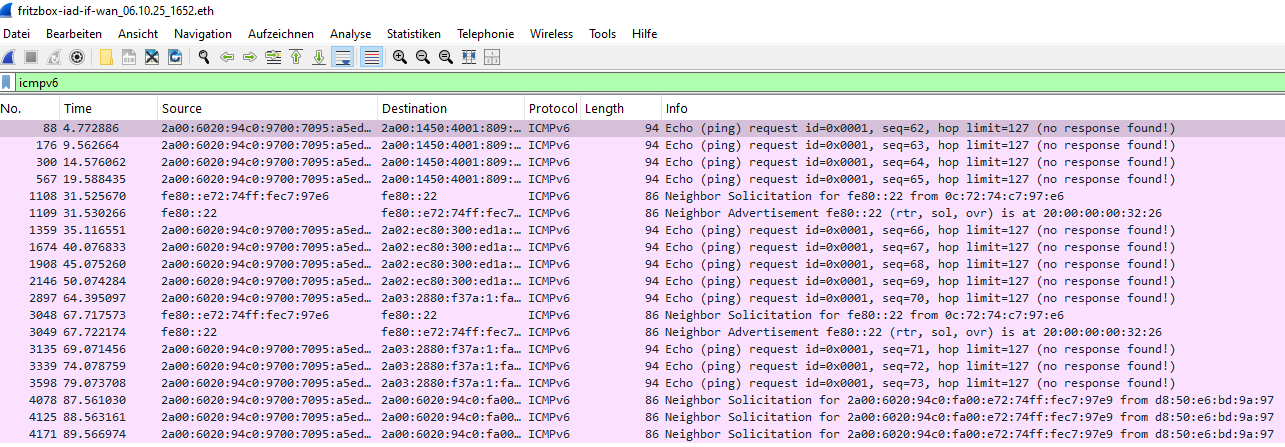Open the Hilfe menu
The width and height of the screenshot is (1285, 447).
[x=645, y=34]
